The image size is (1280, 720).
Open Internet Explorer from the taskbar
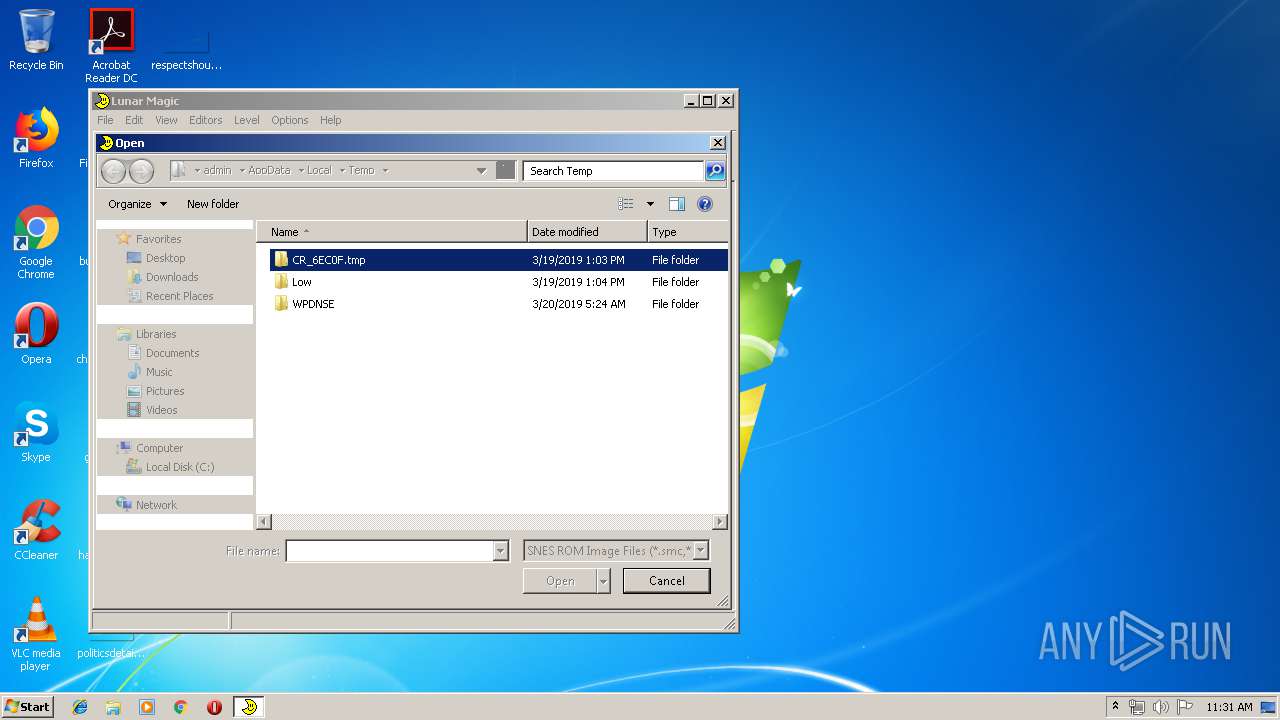point(80,707)
